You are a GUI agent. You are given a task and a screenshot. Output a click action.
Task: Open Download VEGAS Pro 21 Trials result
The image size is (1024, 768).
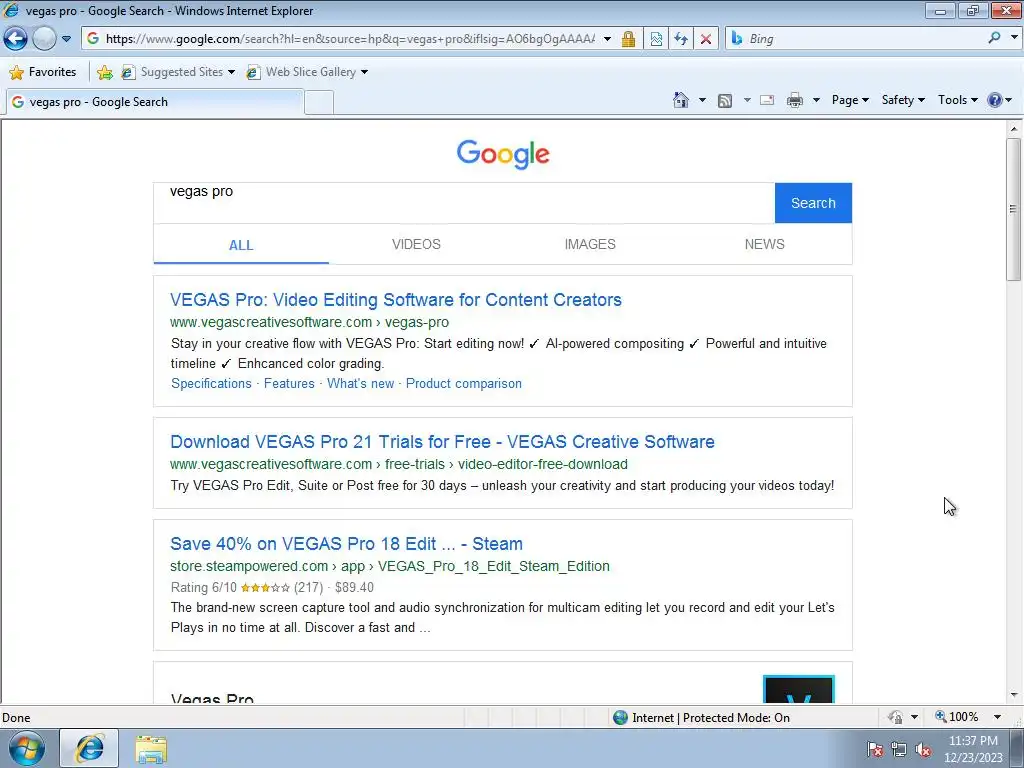(x=442, y=441)
